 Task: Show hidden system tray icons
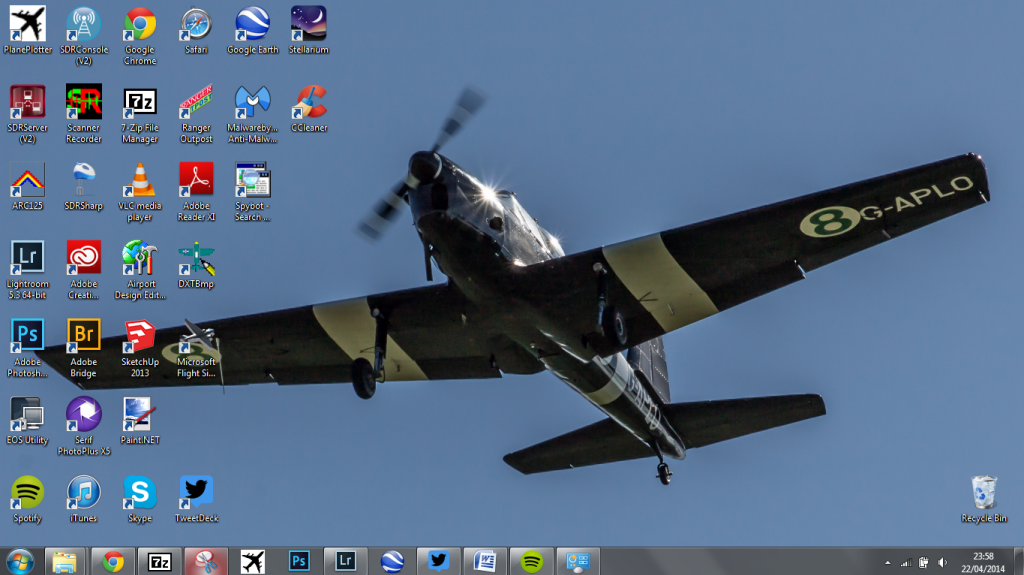(888, 563)
